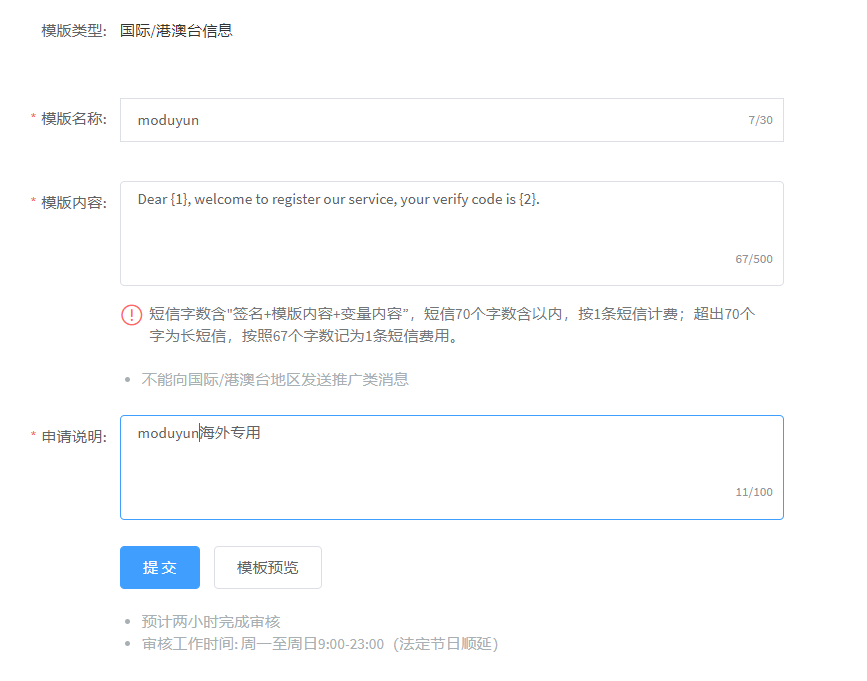Click the 预计两小时完成审核 note
This screenshot has height=681, width=867.
point(211,622)
